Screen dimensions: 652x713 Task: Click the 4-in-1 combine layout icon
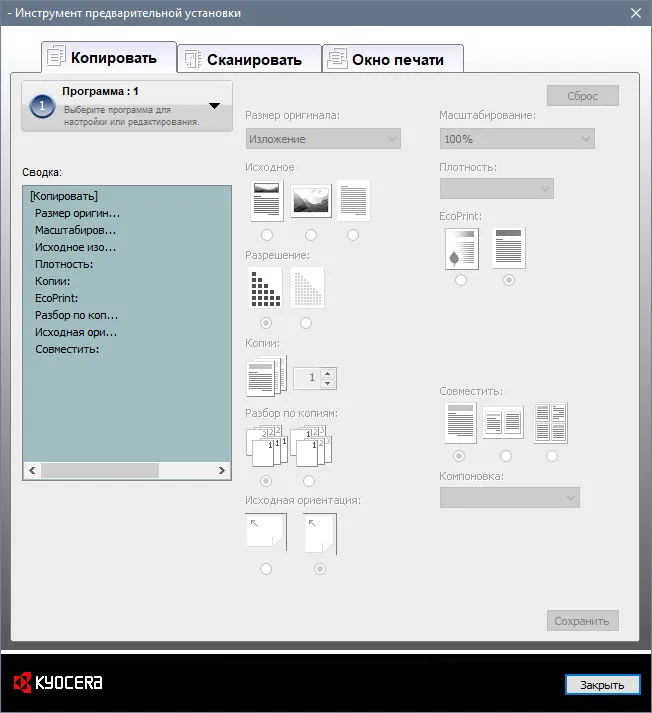point(551,422)
